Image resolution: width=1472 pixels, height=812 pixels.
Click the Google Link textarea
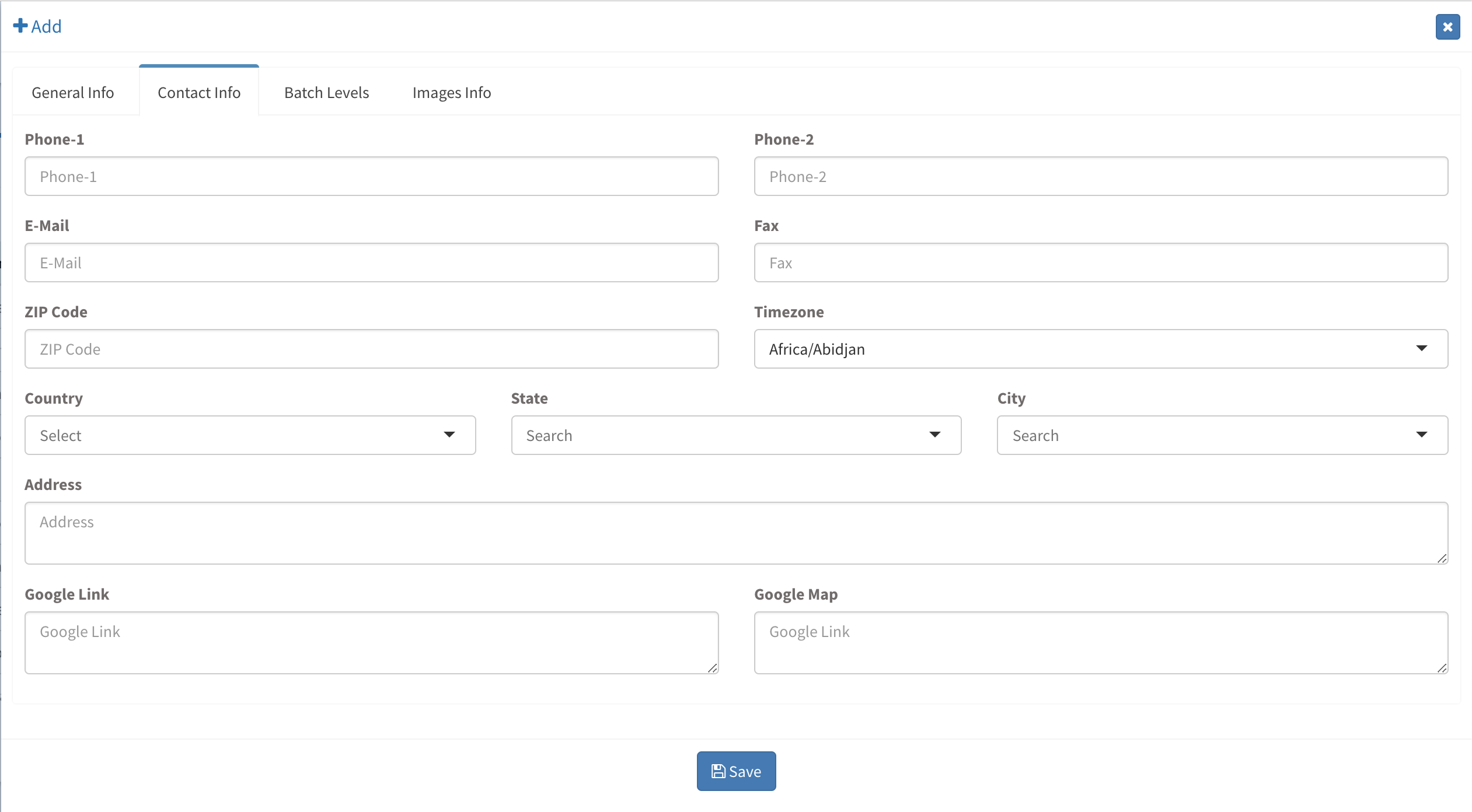371,642
